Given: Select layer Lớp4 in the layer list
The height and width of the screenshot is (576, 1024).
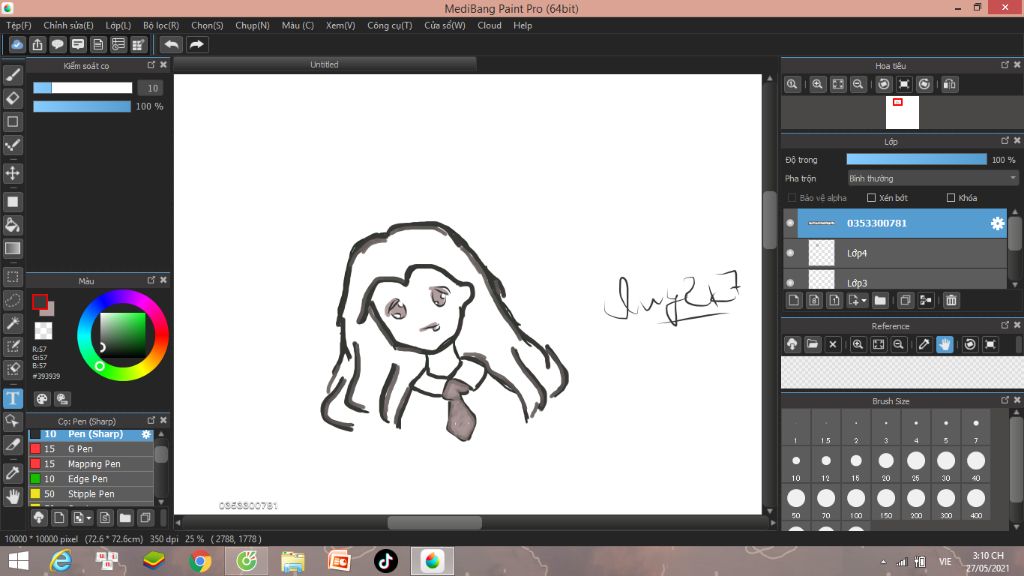Looking at the screenshot, I should coord(895,253).
